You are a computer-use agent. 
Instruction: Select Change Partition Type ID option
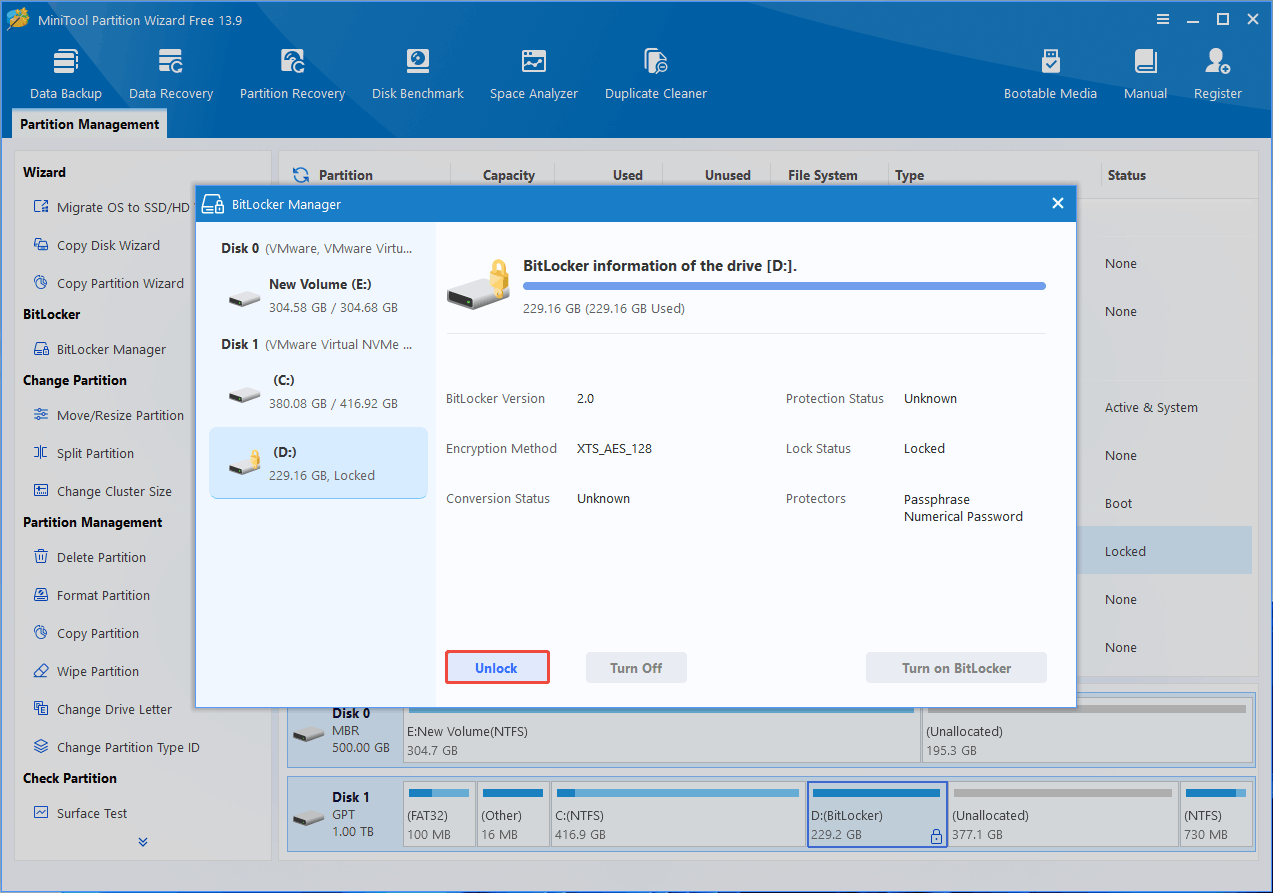coord(116,747)
